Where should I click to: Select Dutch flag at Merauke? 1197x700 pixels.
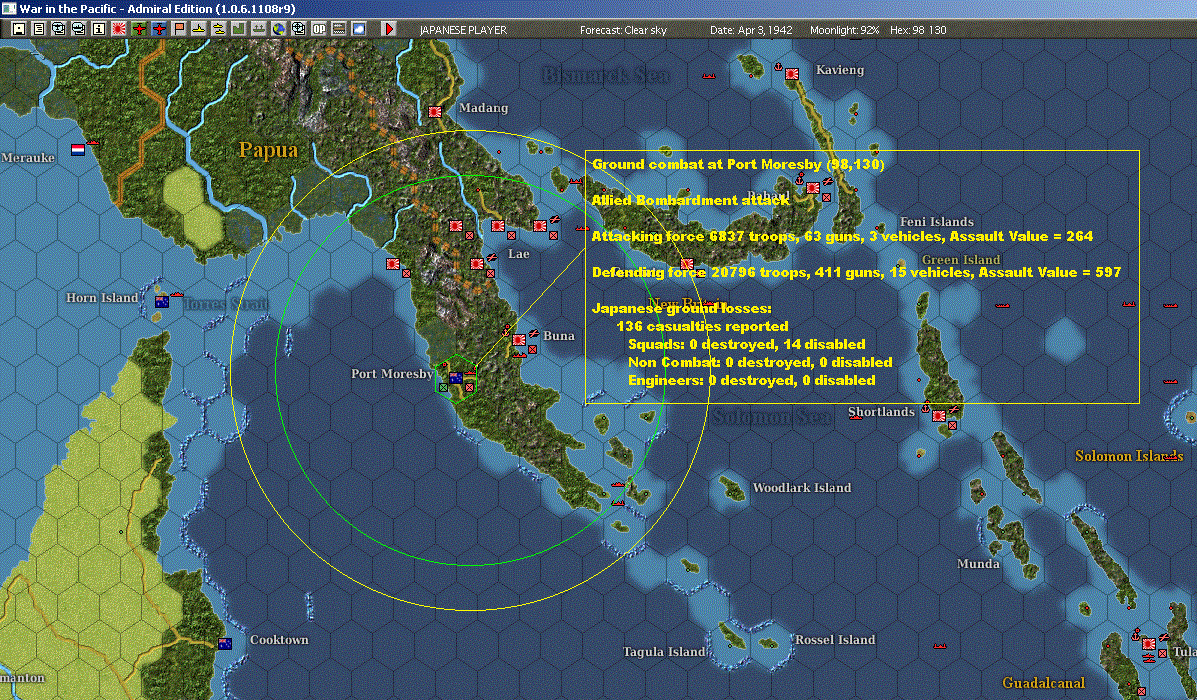(x=78, y=150)
